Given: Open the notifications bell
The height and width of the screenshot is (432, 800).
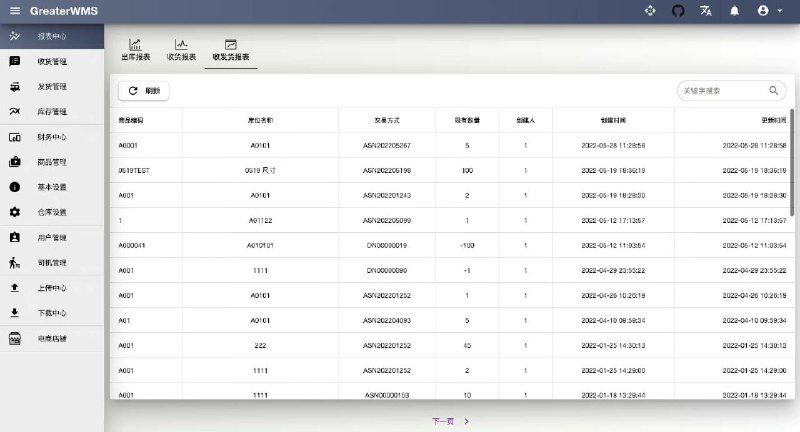Looking at the screenshot, I should (734, 11).
